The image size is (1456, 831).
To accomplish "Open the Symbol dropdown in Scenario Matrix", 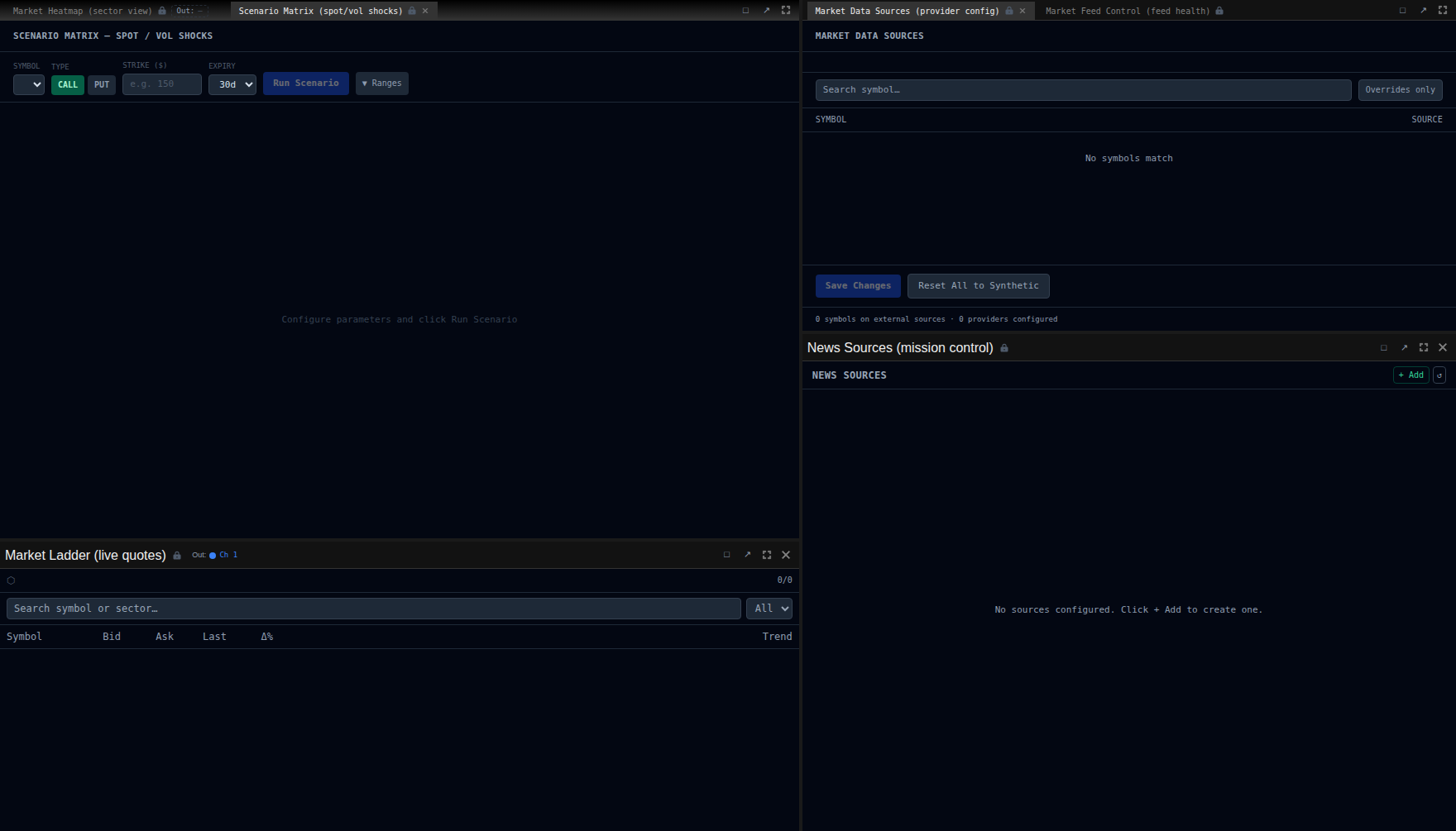I will point(29,84).
